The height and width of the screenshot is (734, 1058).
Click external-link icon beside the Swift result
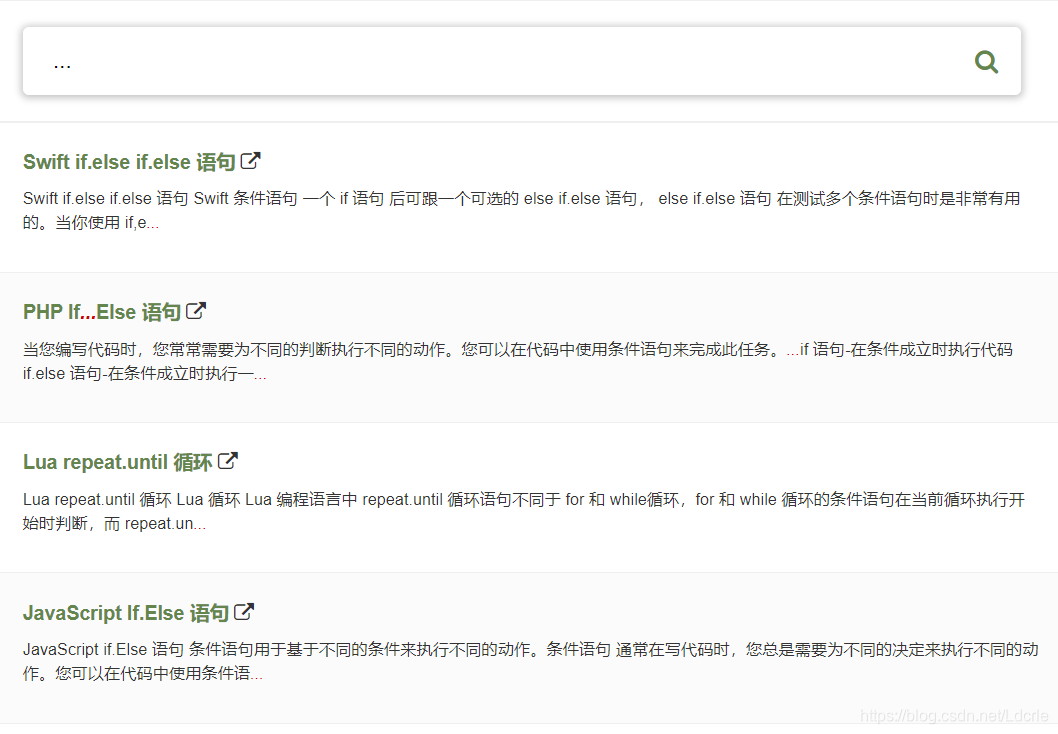pos(250,161)
